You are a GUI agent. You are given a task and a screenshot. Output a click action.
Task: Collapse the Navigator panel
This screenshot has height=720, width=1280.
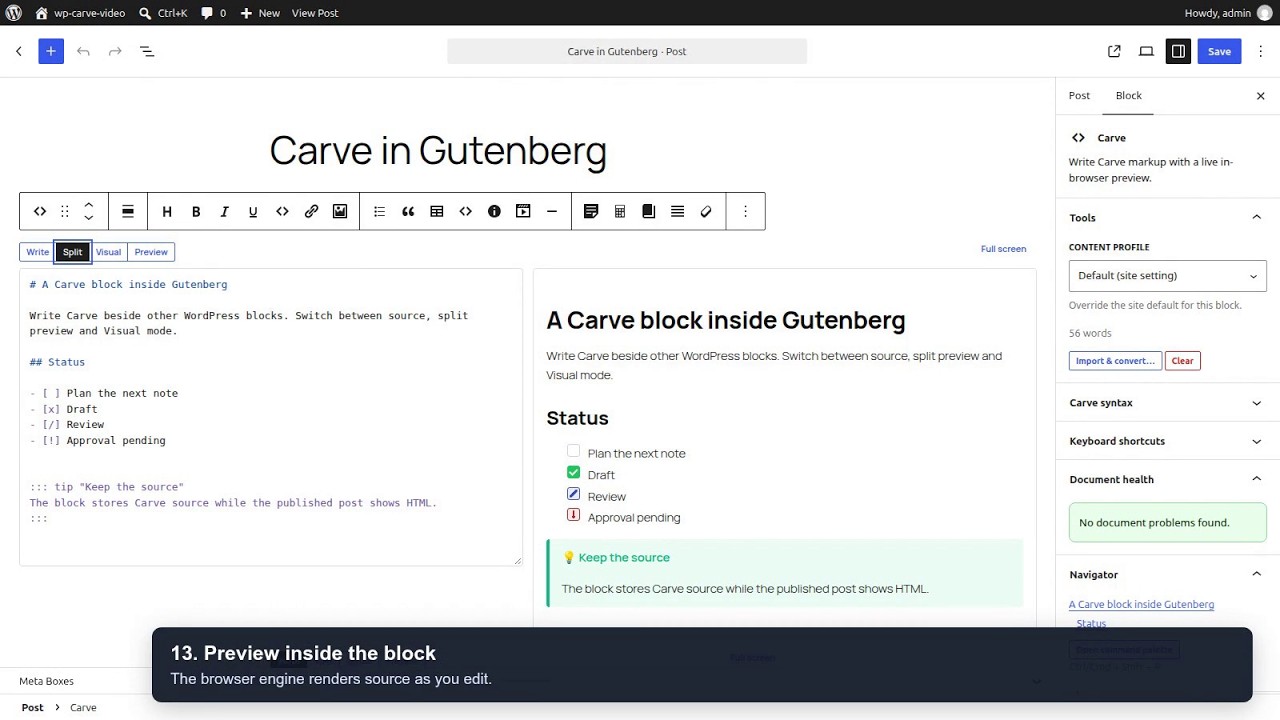[x=1167, y=574]
